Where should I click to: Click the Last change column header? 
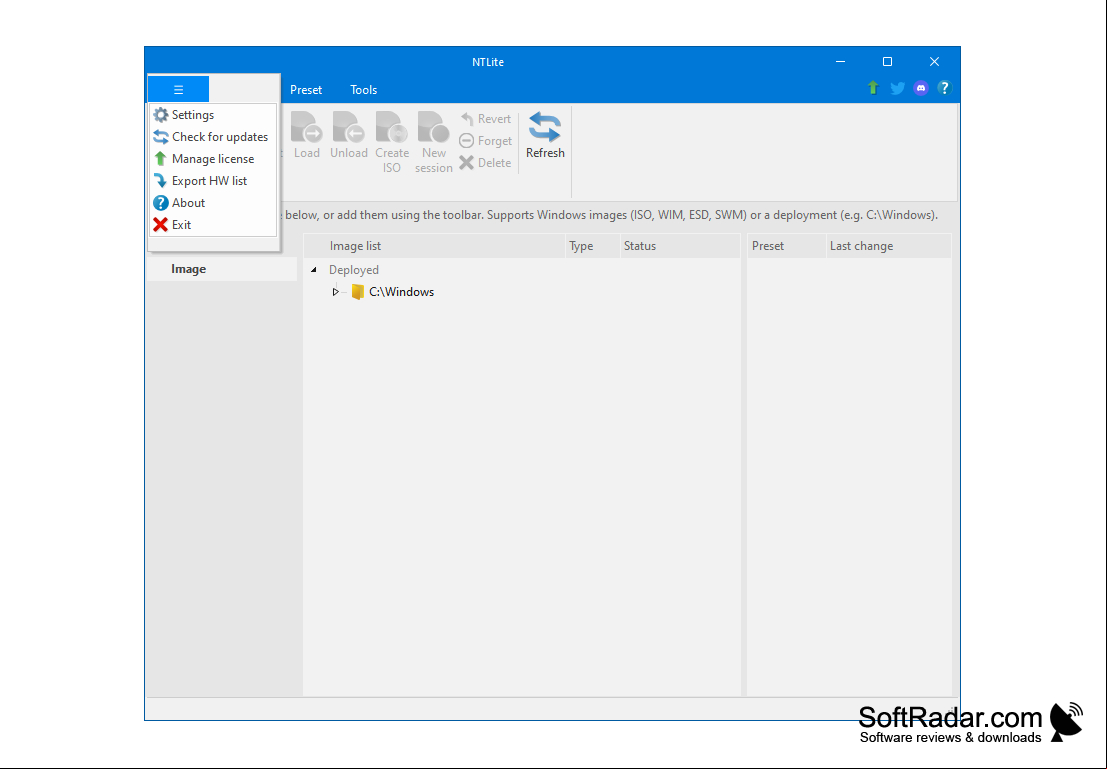(889, 246)
